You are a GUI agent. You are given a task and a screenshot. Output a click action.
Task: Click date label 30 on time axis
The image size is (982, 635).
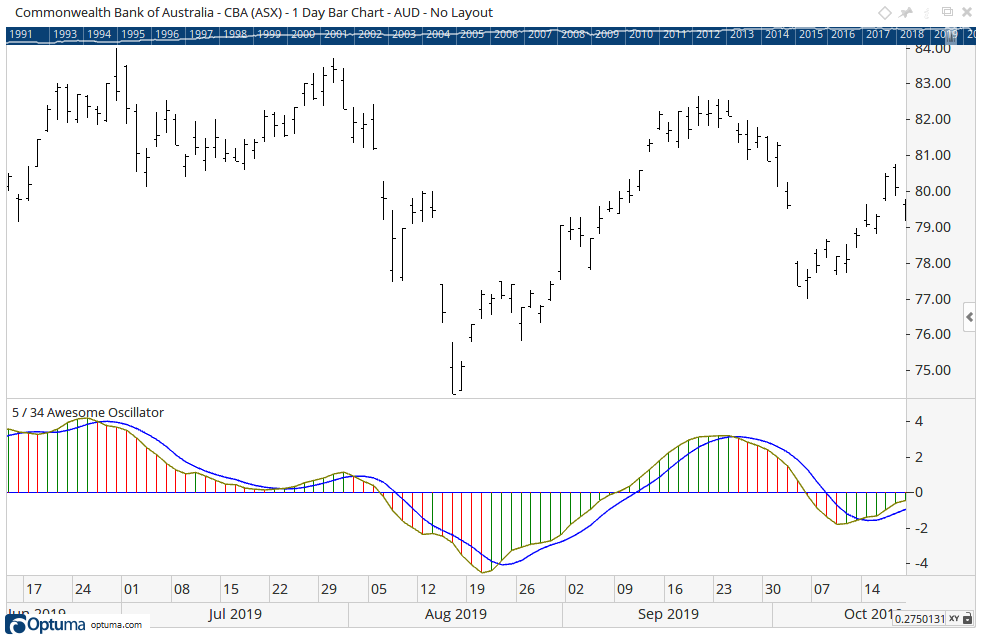click(773, 589)
